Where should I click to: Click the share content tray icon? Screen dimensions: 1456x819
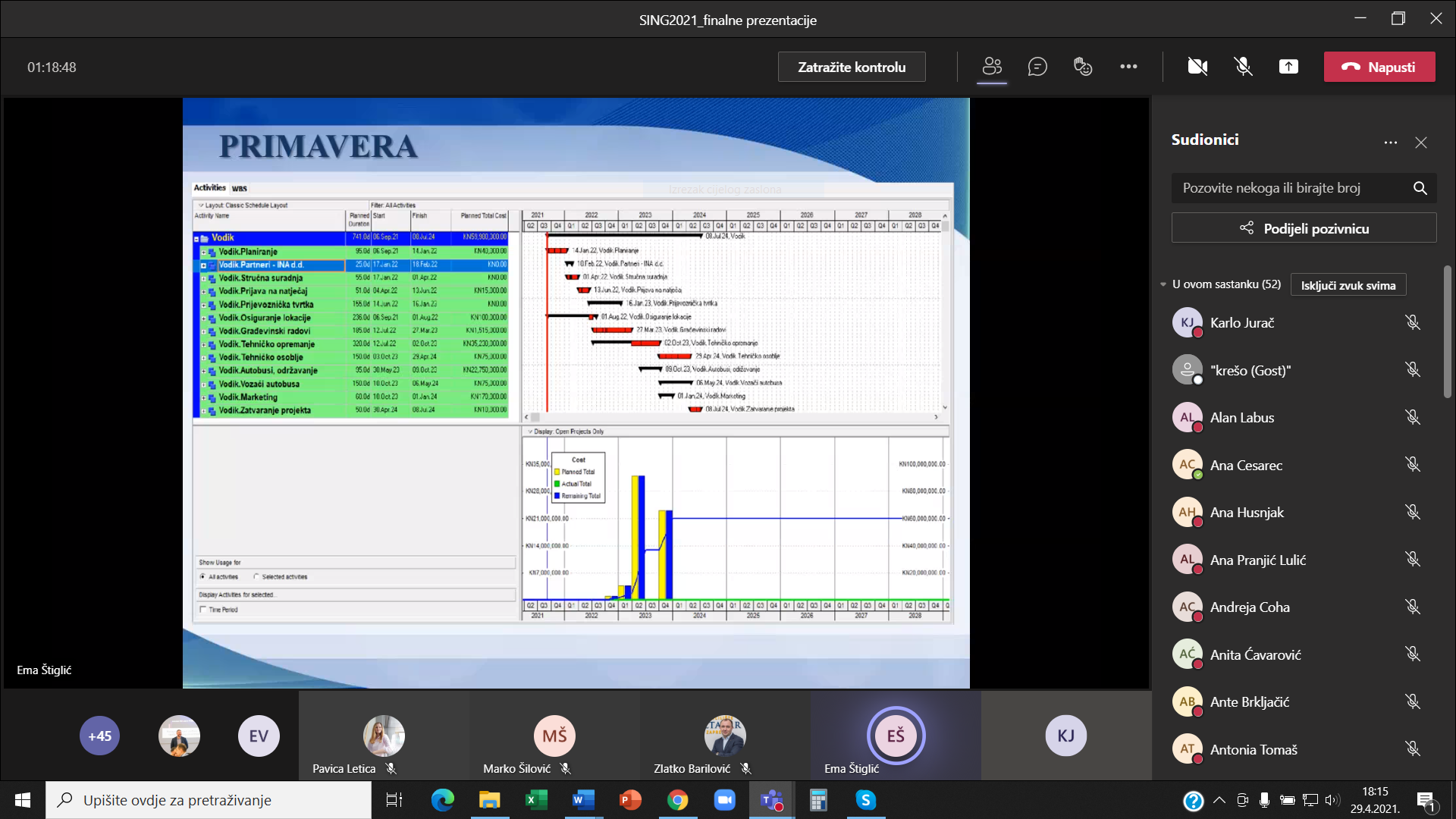coord(1288,67)
